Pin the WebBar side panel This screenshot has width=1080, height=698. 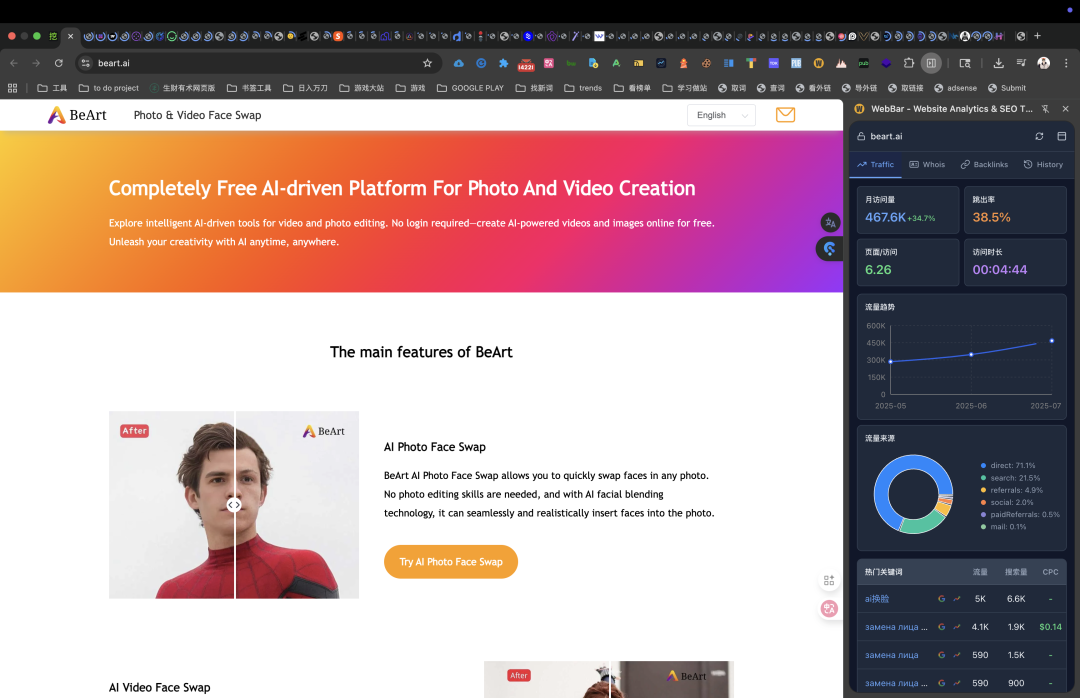1046,109
